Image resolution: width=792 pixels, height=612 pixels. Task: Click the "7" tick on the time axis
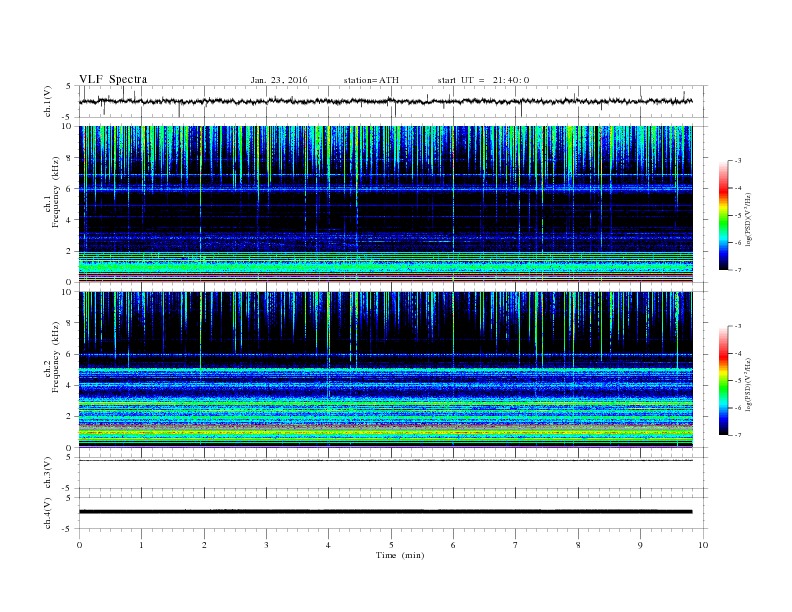[516, 545]
